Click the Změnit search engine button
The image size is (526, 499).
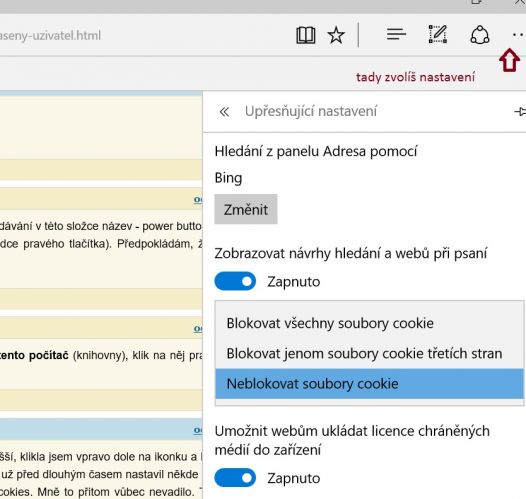point(246,209)
